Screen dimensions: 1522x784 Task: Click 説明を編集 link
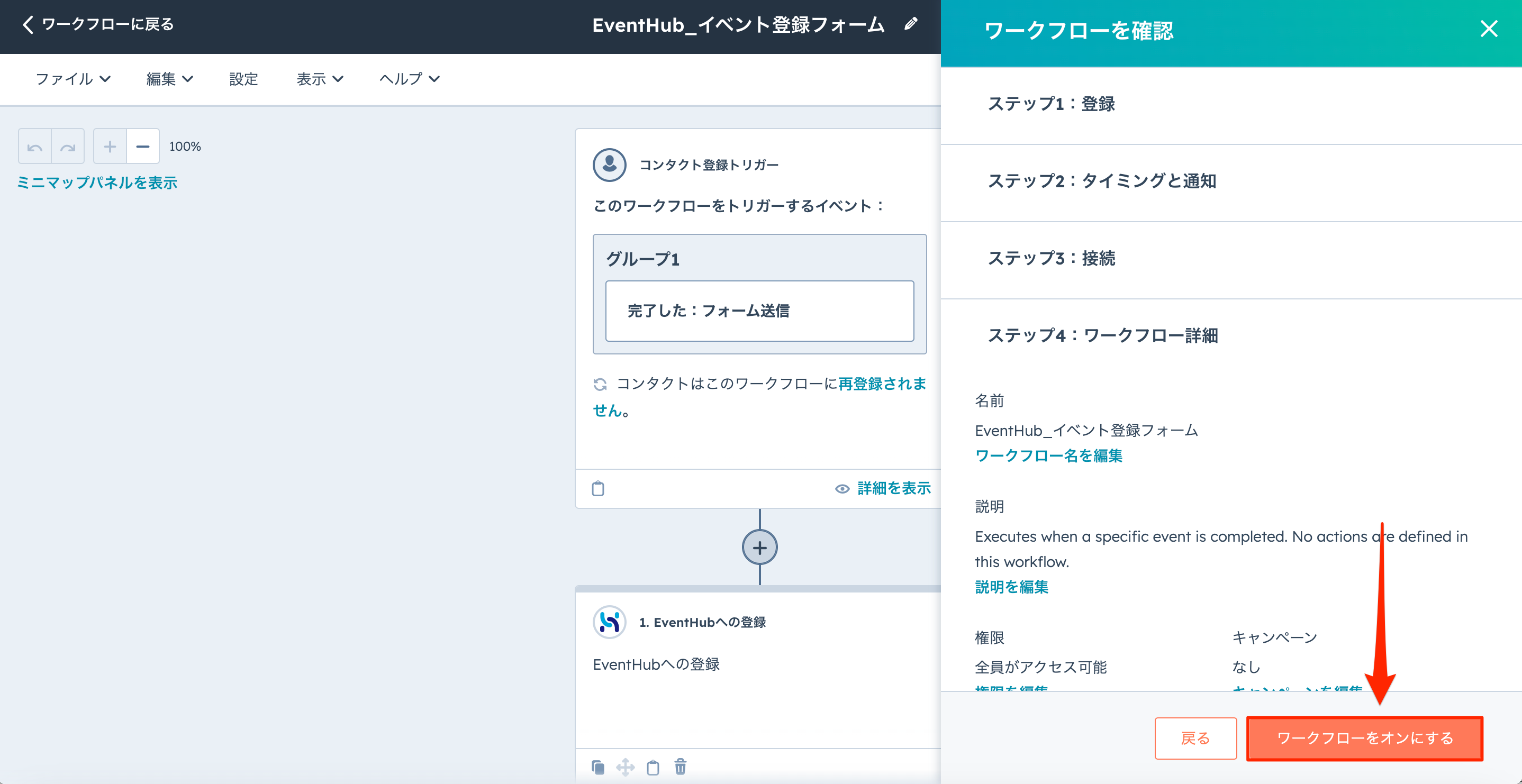tap(1011, 587)
